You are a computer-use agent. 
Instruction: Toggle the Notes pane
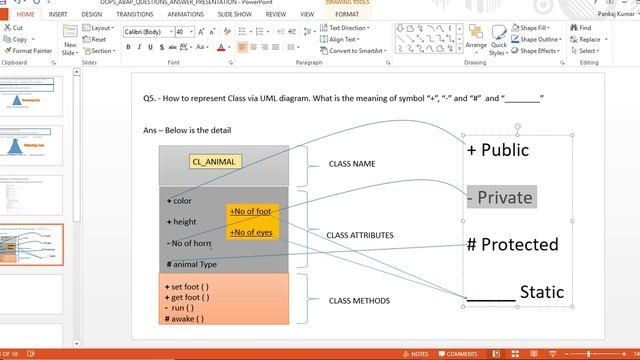(x=416, y=354)
